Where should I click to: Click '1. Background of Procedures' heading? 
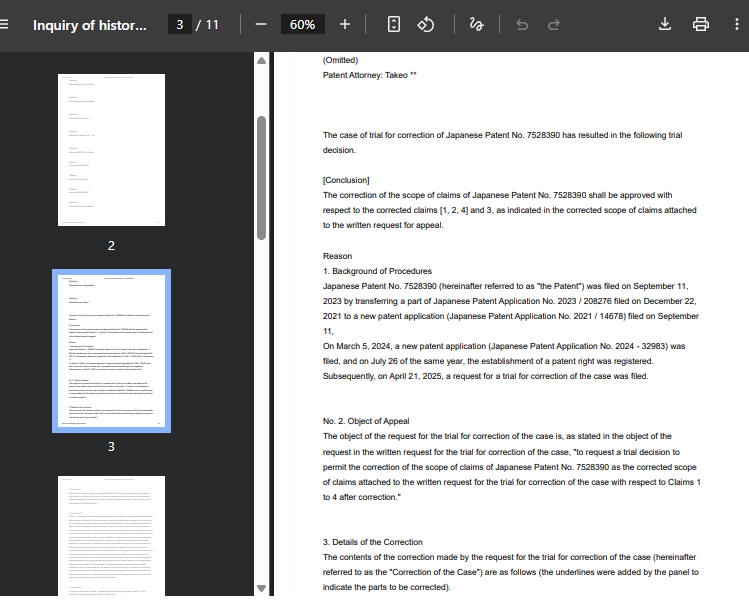[x=377, y=271]
